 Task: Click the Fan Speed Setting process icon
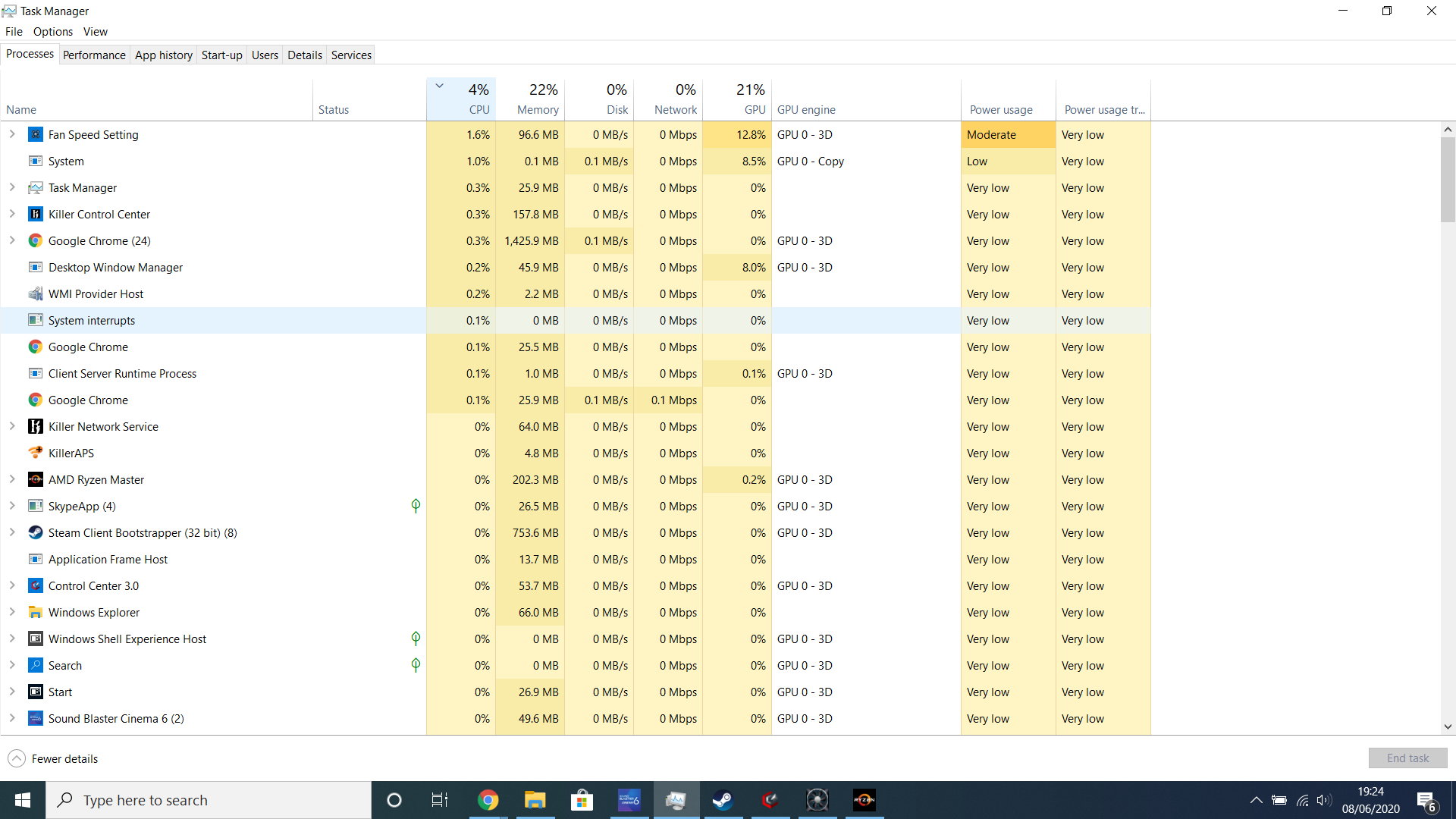36,135
